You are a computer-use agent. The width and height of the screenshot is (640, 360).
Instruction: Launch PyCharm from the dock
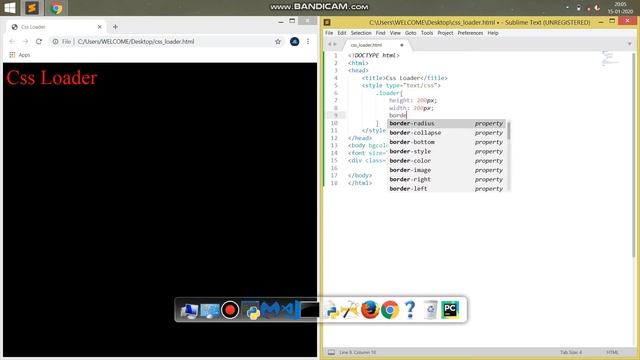pyautogui.click(x=450, y=310)
